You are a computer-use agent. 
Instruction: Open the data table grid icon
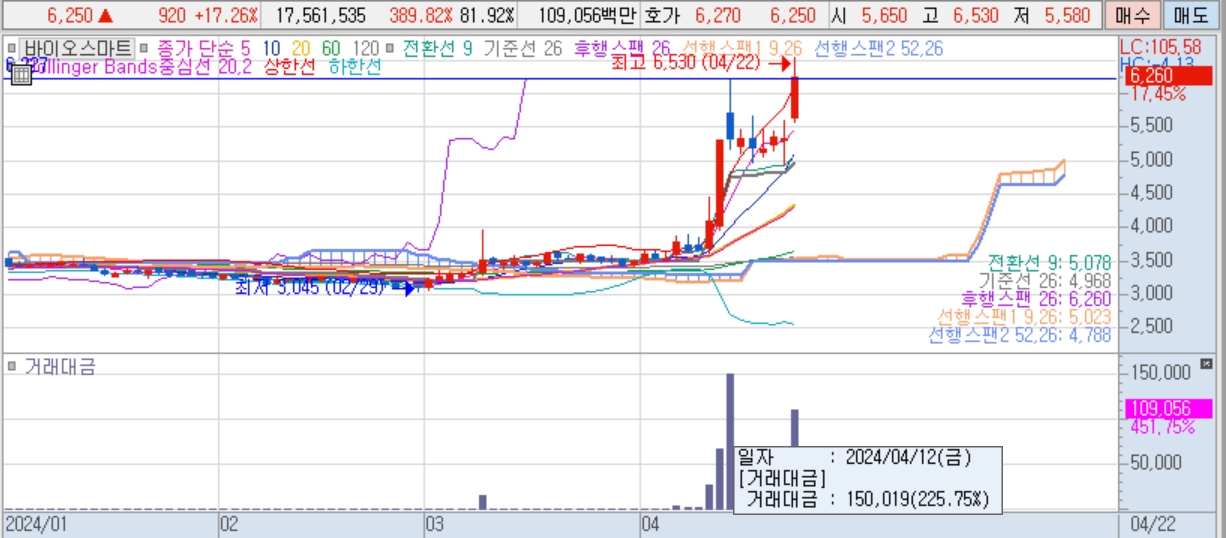[x=20, y=76]
